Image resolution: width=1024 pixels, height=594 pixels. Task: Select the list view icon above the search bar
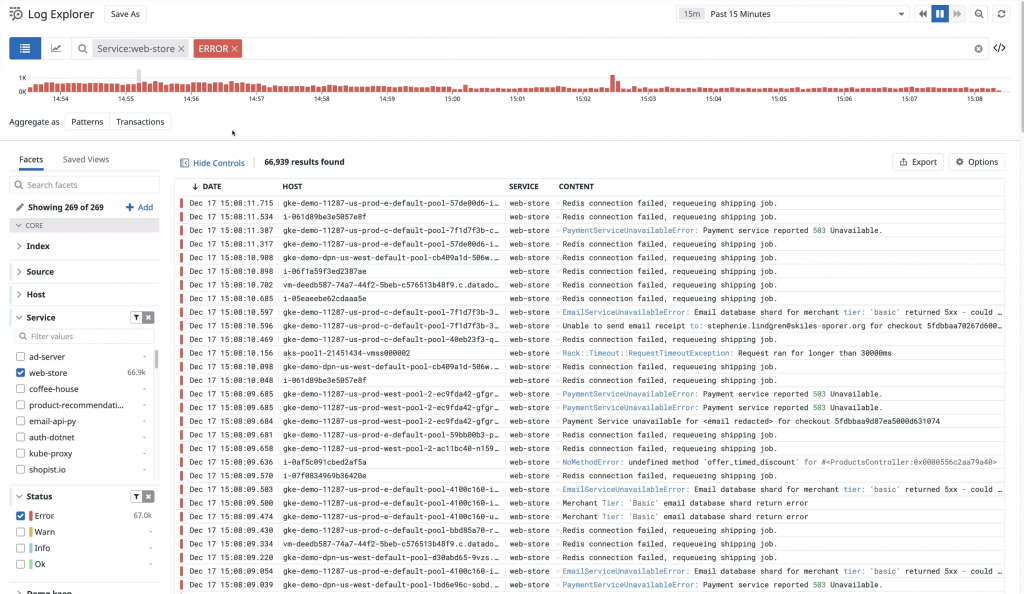[x=24, y=46]
